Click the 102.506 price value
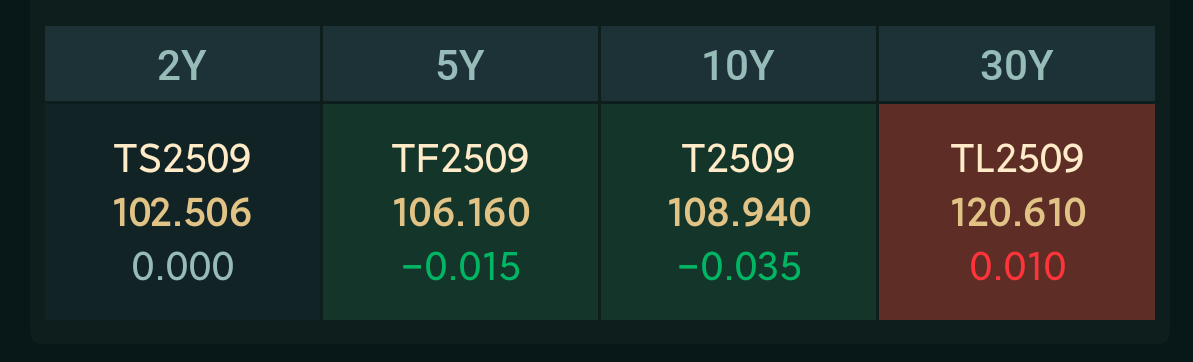The width and height of the screenshot is (1193, 362). 183,213
